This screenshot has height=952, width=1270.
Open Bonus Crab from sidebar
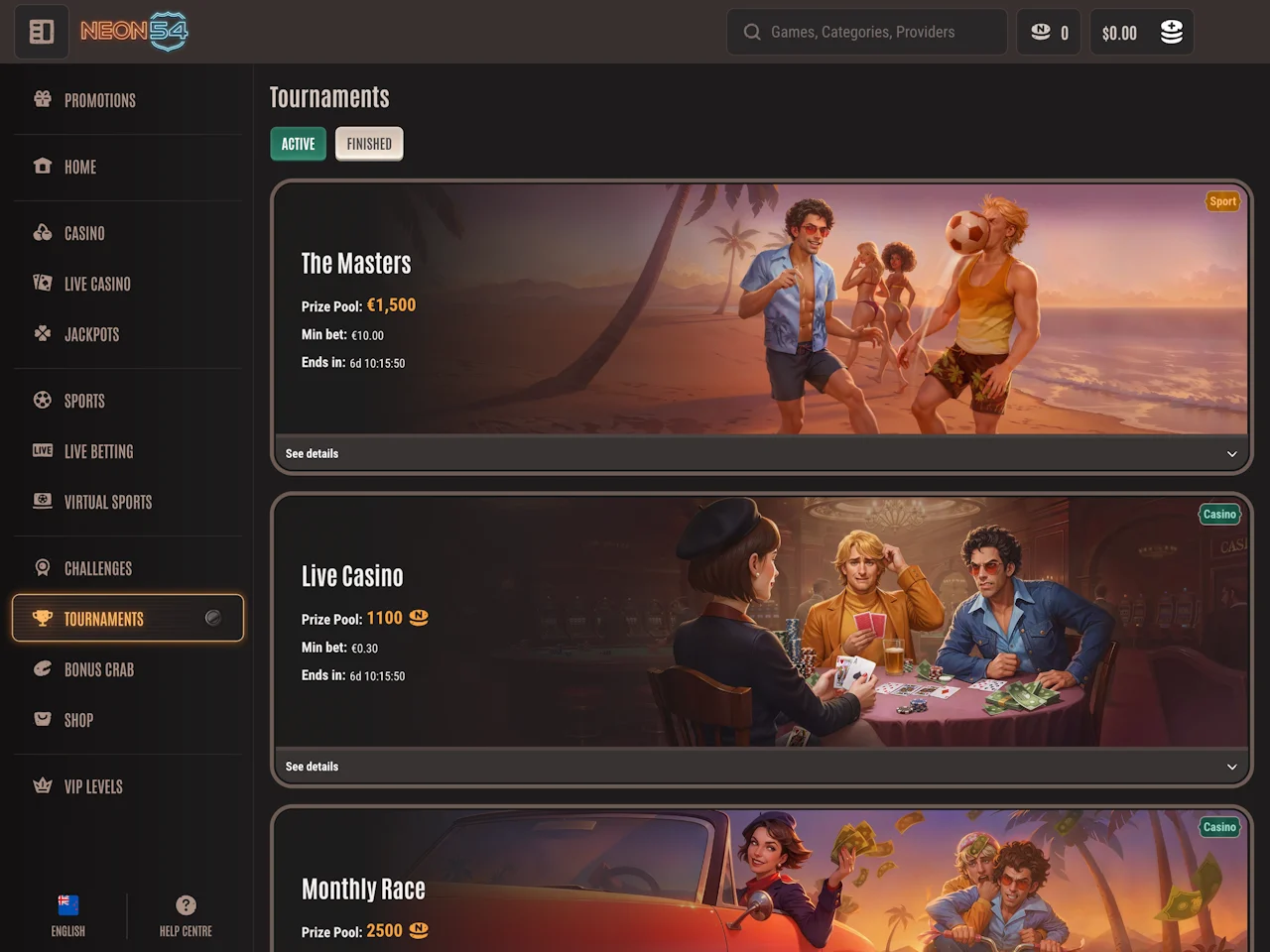[98, 669]
